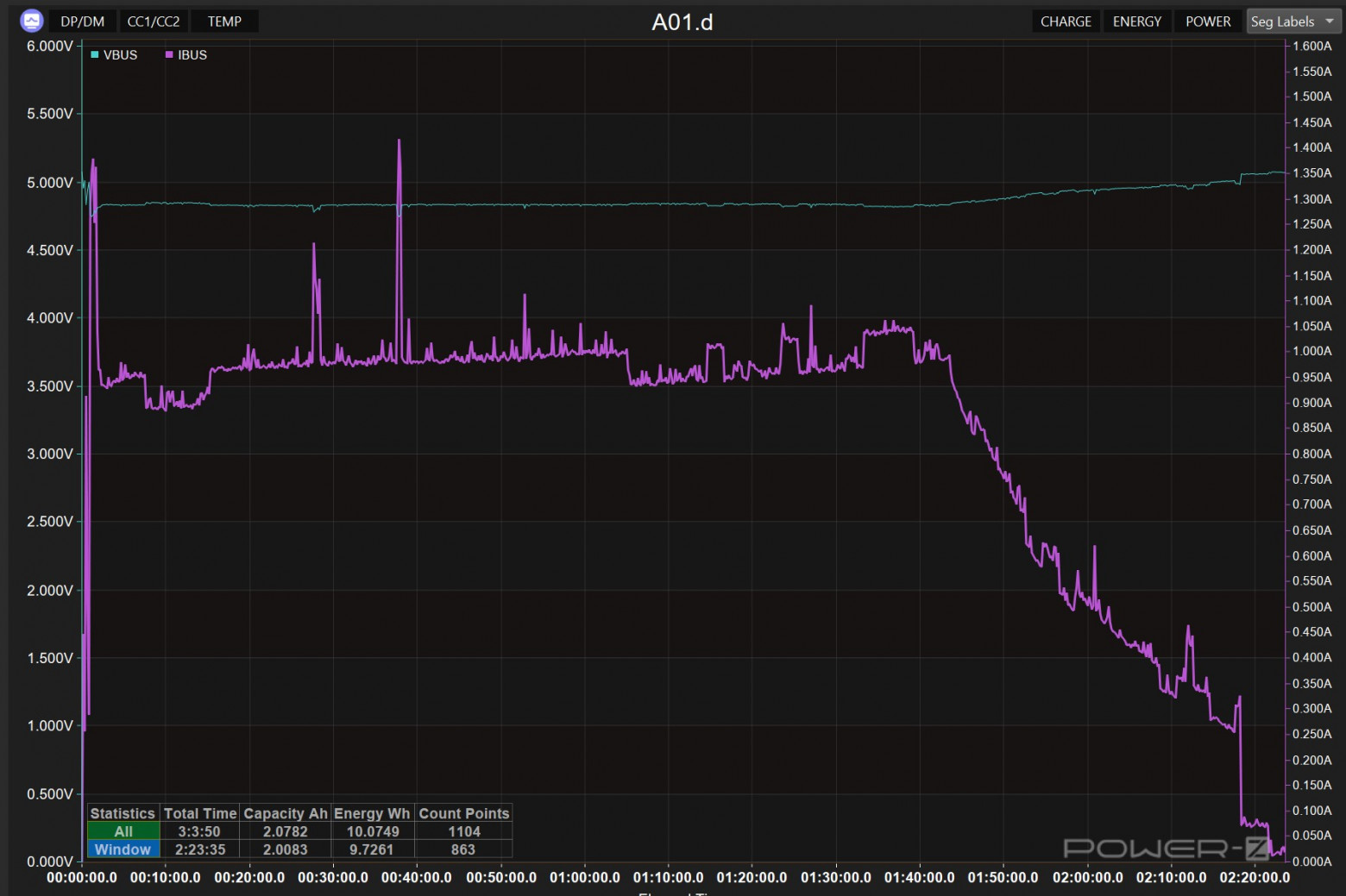Click the 02:00:00.0 time axis label
Viewport: 1346px width, 896px height.
pyautogui.click(x=1088, y=877)
